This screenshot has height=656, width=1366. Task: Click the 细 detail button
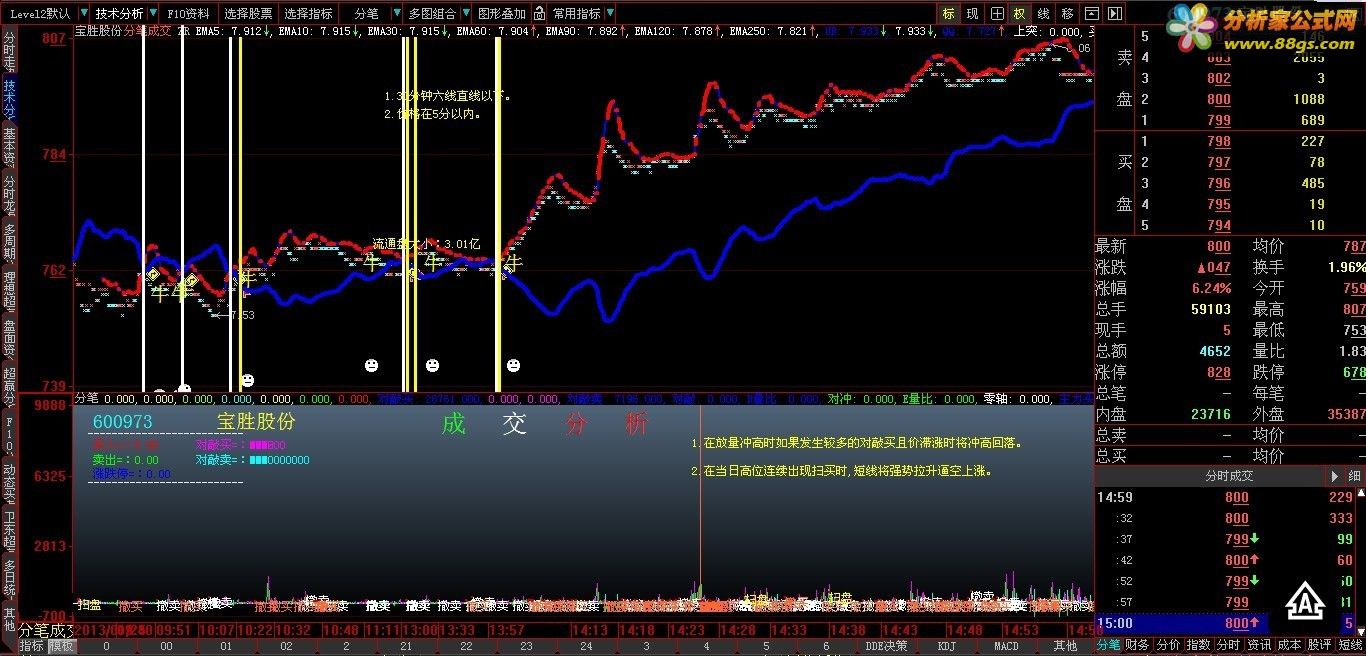click(x=1355, y=476)
